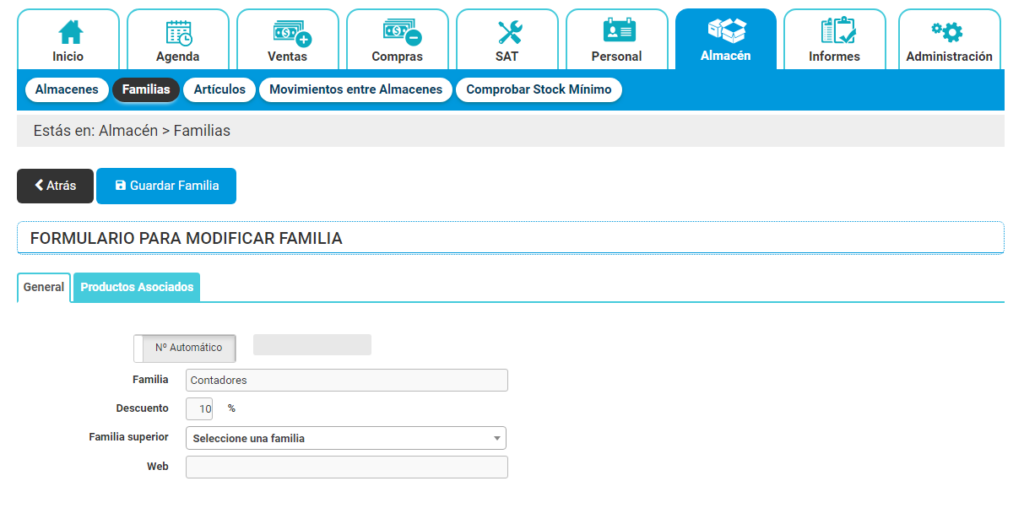The height and width of the screenshot is (508, 1024).
Task: Focus the Descuento percentage field
Action: point(200,409)
